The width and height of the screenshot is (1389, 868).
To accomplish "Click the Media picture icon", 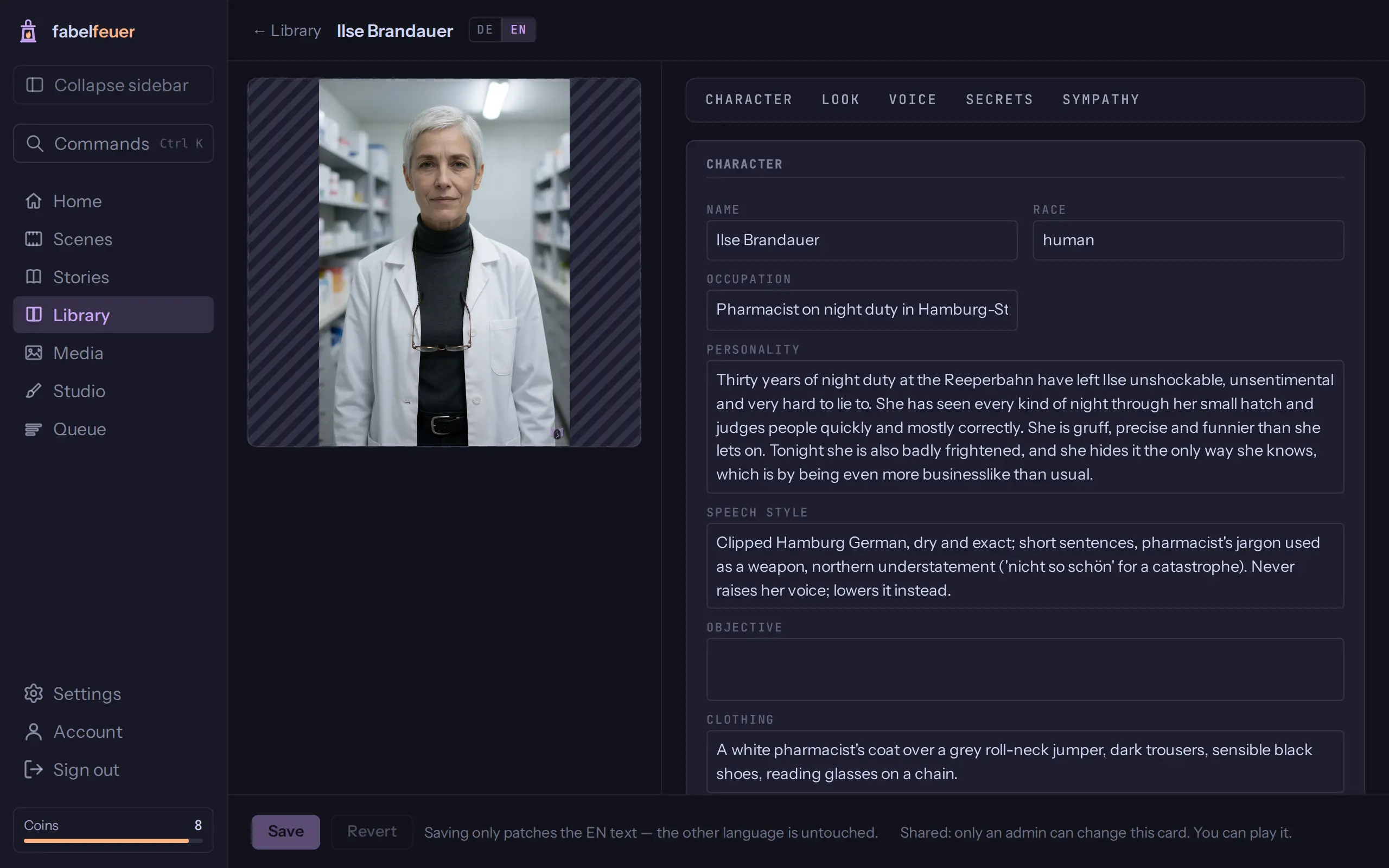I will click(33, 353).
